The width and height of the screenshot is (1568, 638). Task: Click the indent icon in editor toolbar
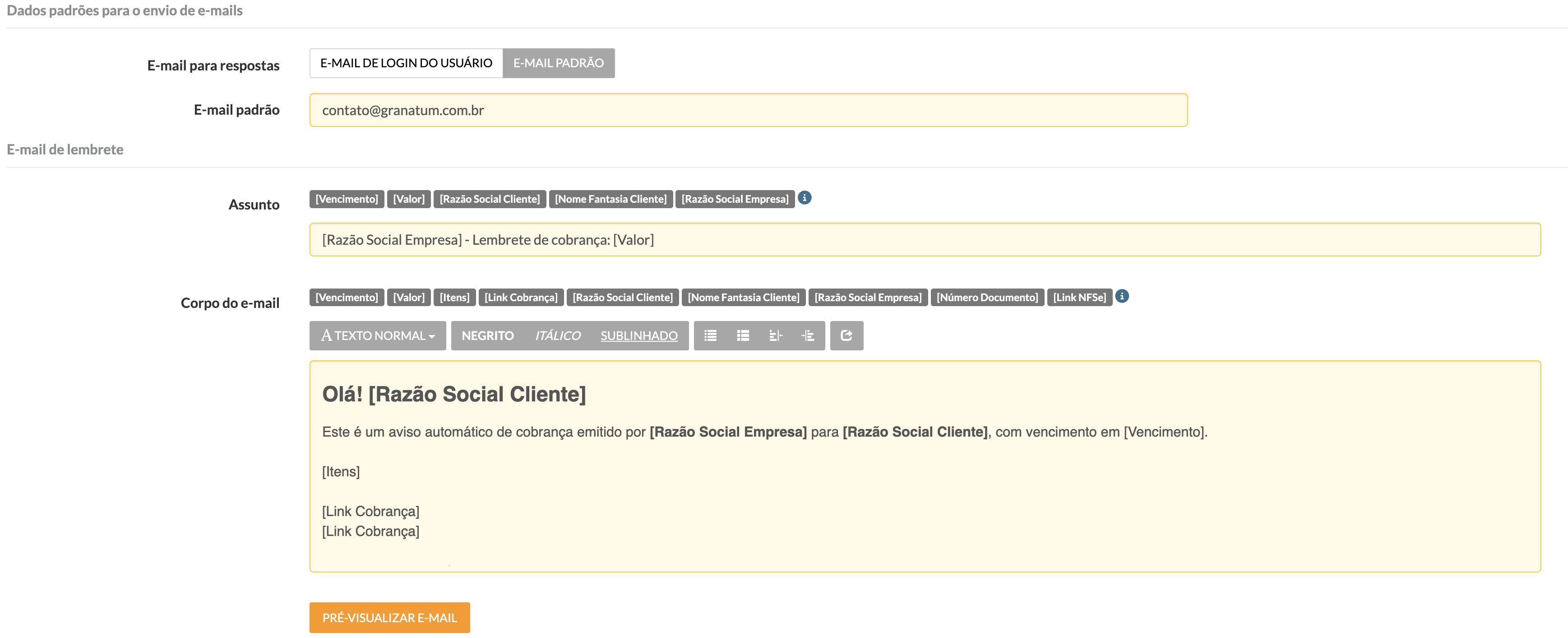click(808, 336)
